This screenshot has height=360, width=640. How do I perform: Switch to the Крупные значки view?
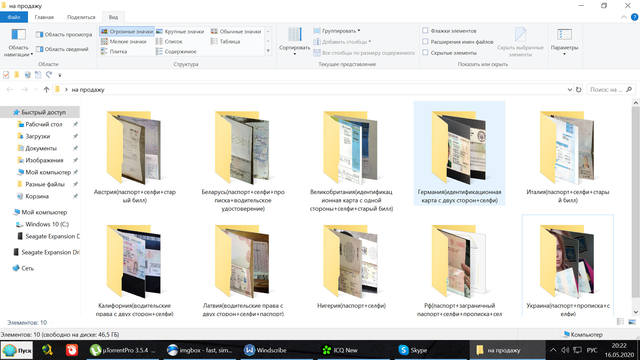(x=180, y=31)
